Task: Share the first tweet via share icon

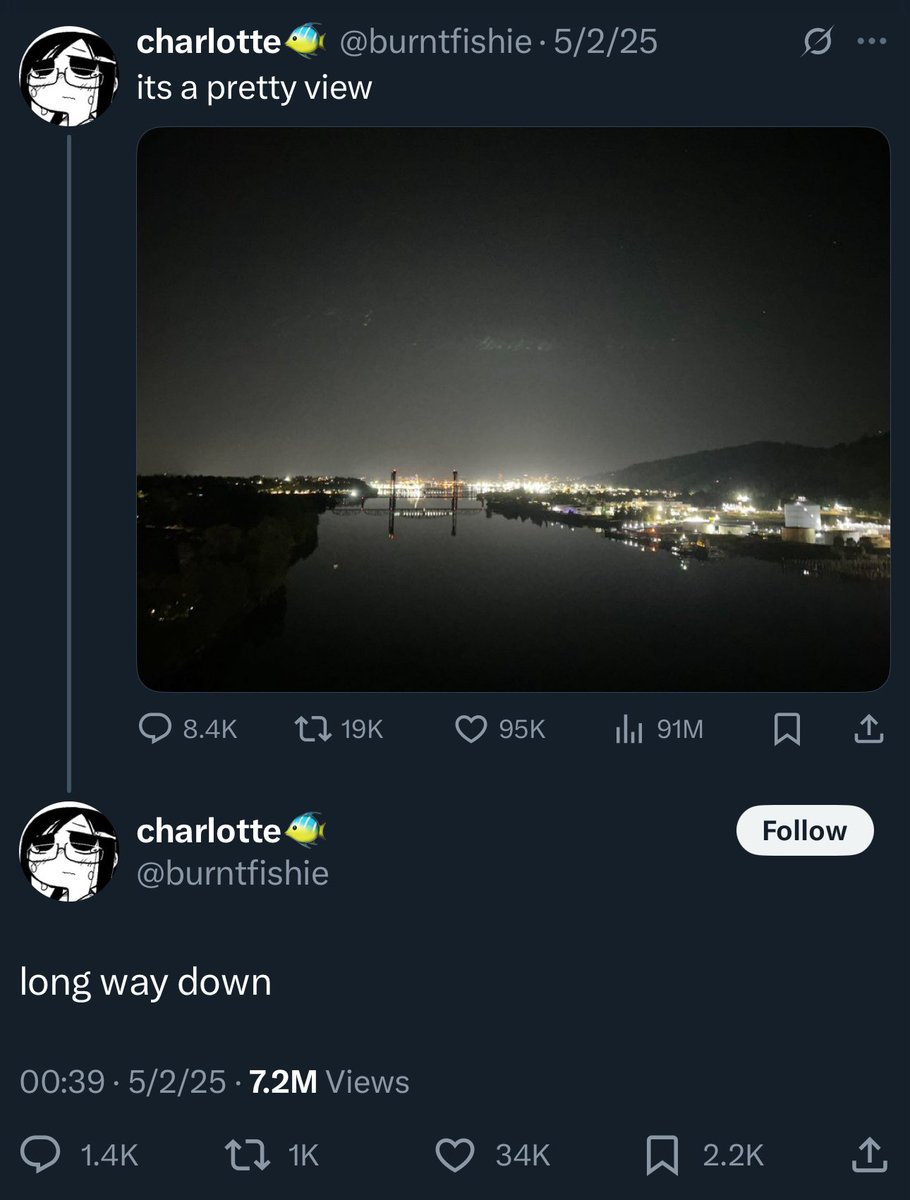Action: click(x=867, y=731)
